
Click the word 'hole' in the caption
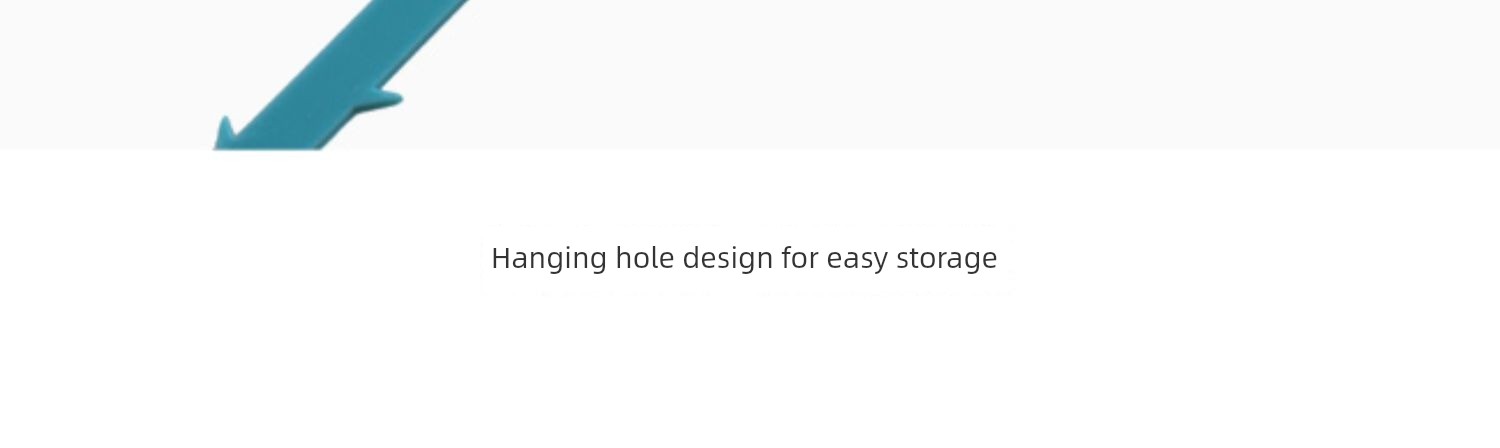pos(645,257)
